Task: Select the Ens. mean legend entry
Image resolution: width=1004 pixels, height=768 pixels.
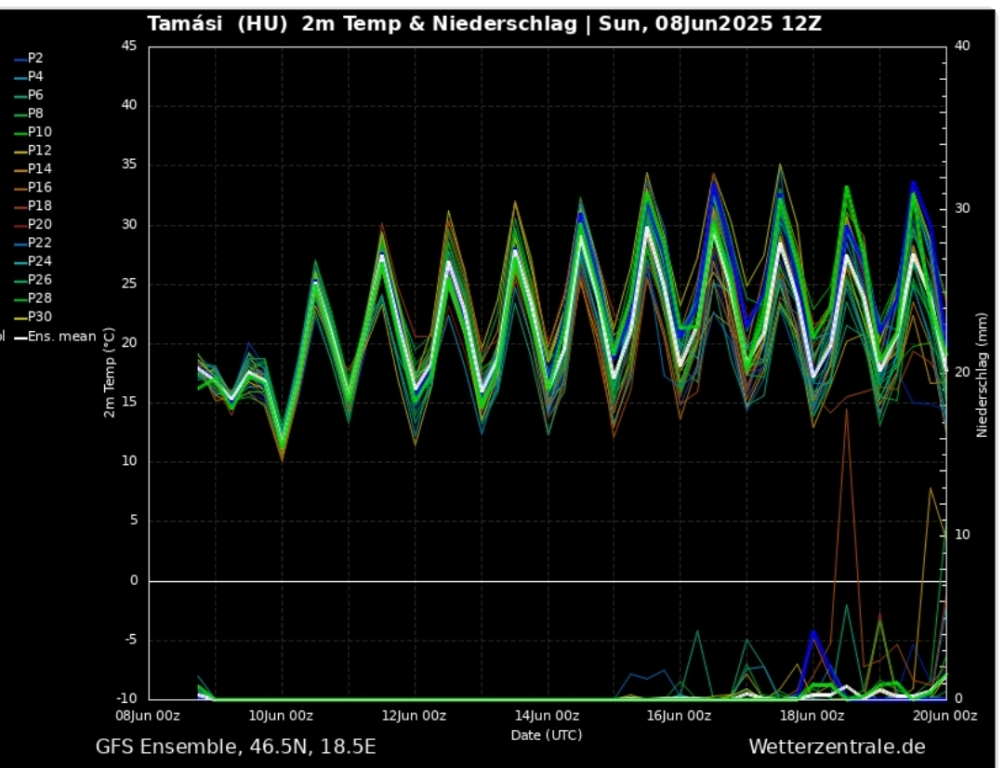Action: (60, 336)
